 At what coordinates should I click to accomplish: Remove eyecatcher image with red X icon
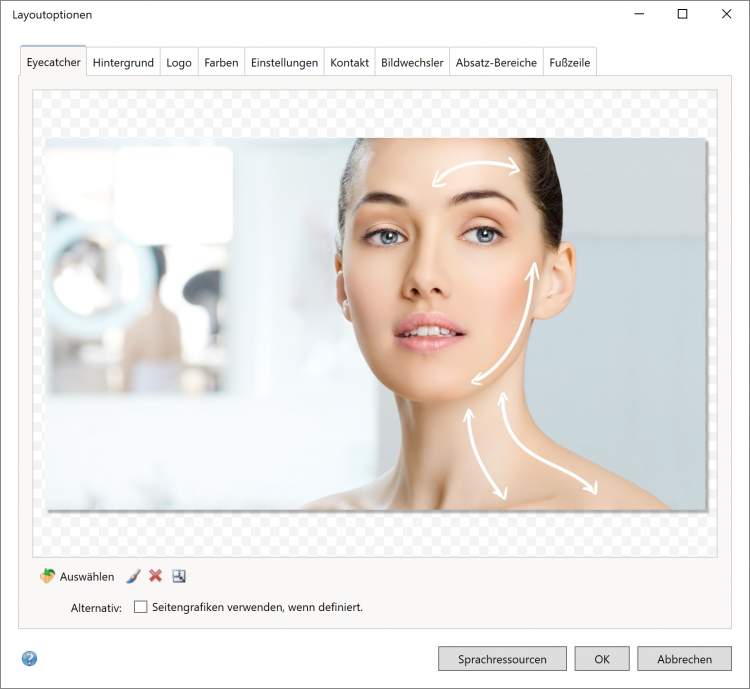tap(156, 577)
